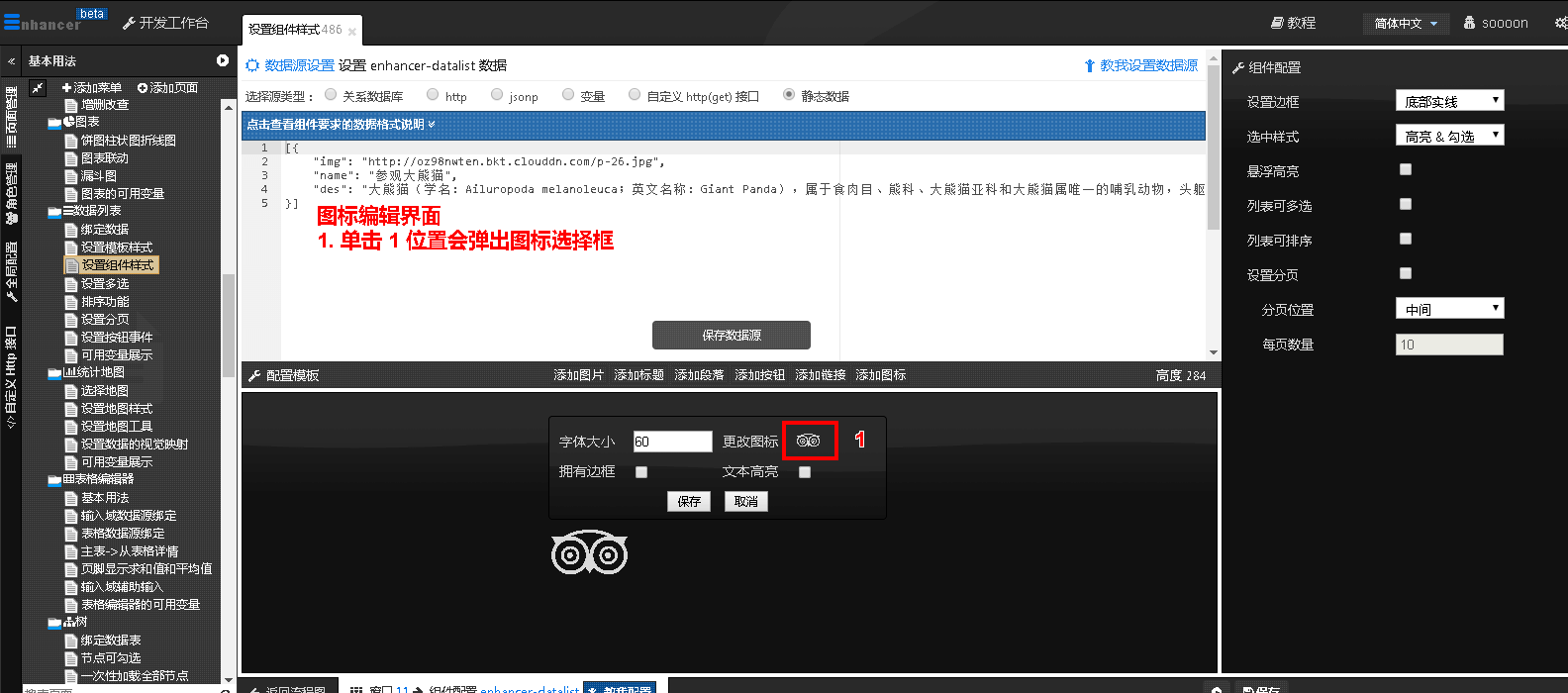
Task: Open the 简体中文 language dropdown
Action: point(1406,24)
